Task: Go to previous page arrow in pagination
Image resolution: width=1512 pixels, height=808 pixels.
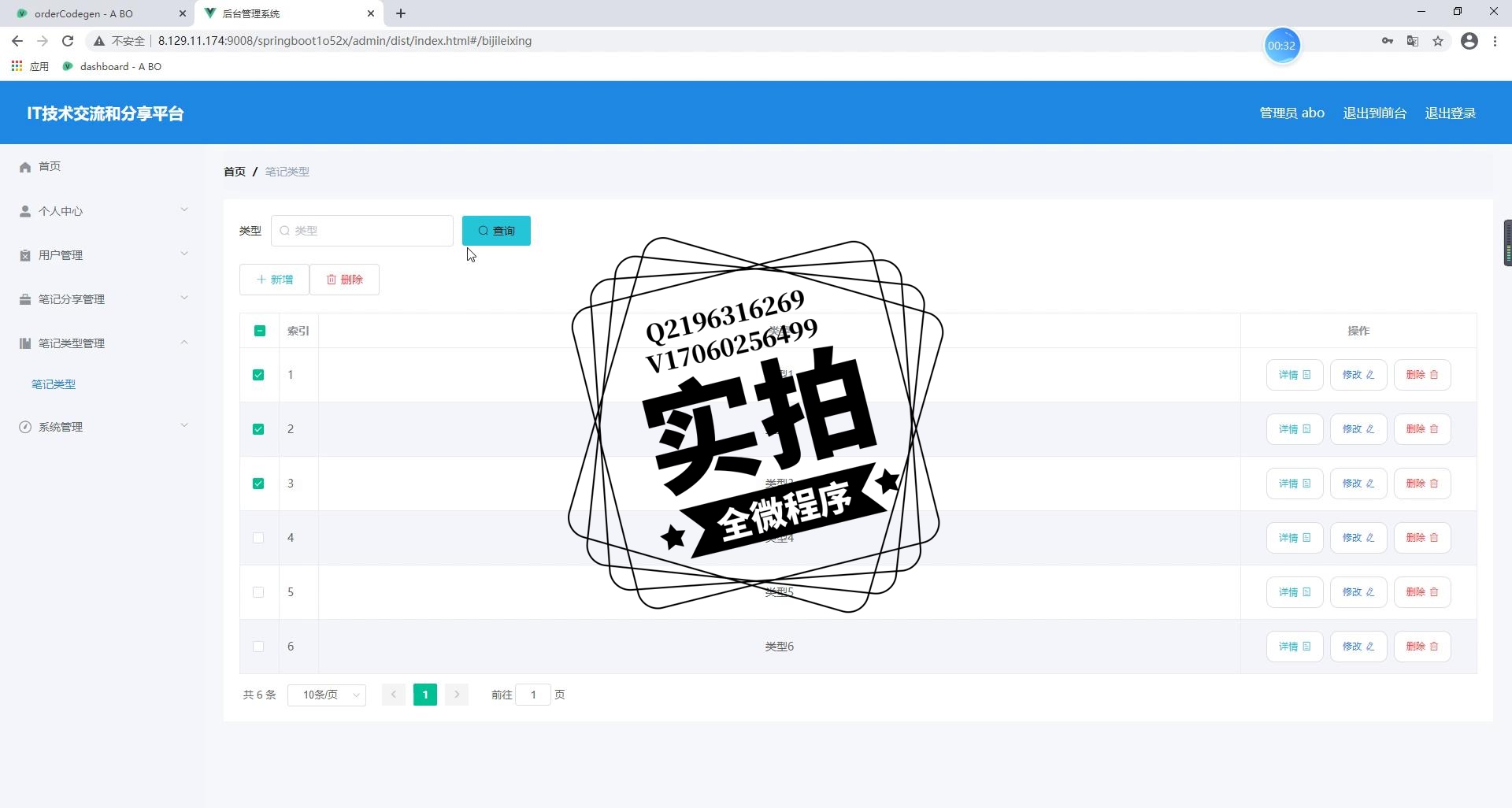Action: pos(394,695)
